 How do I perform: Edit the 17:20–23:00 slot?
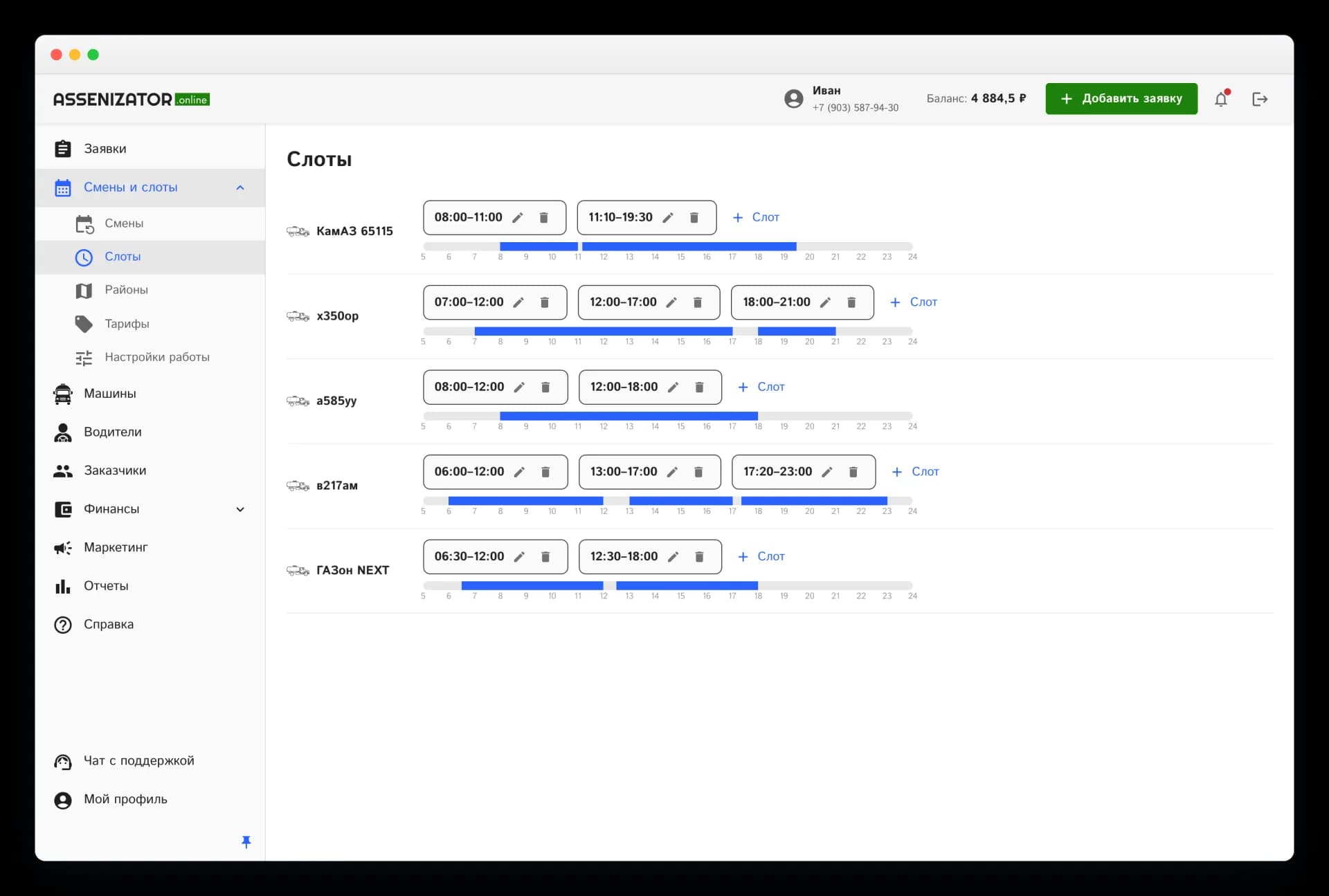[x=827, y=472]
